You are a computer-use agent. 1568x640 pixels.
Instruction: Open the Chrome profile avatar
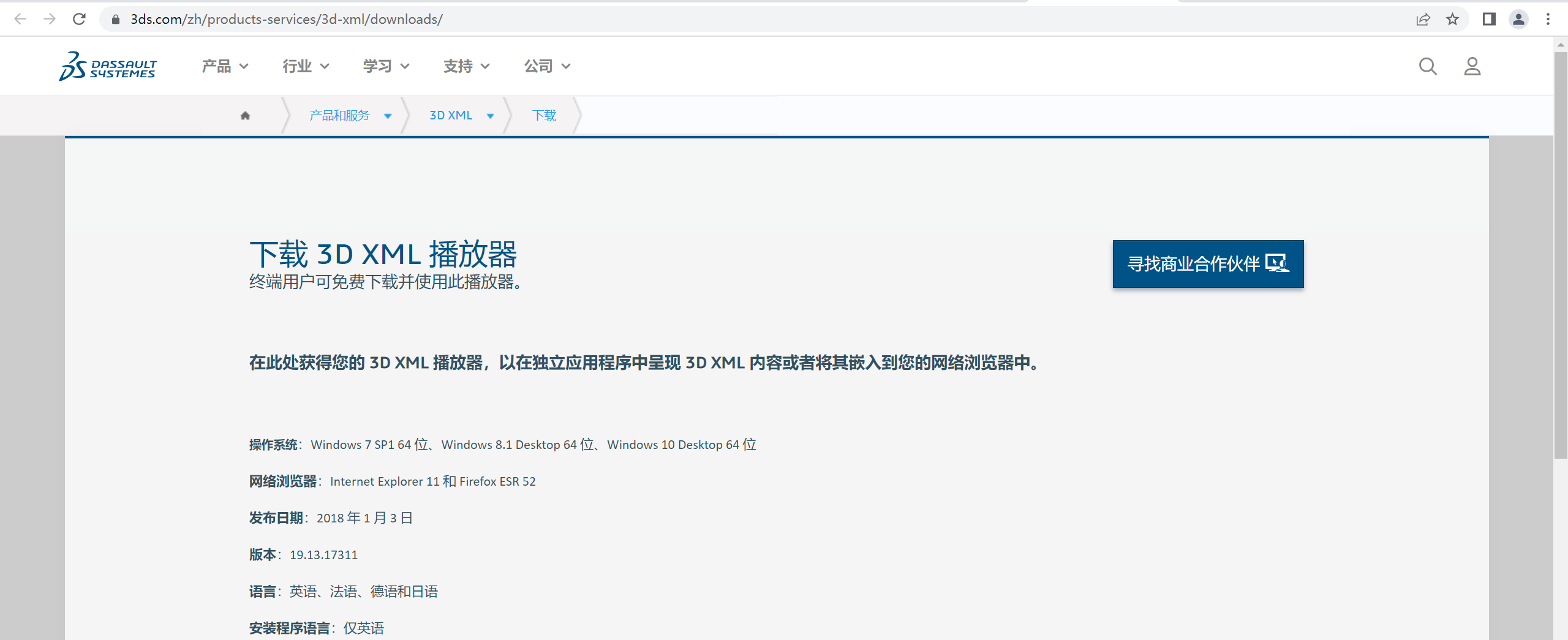(1518, 19)
